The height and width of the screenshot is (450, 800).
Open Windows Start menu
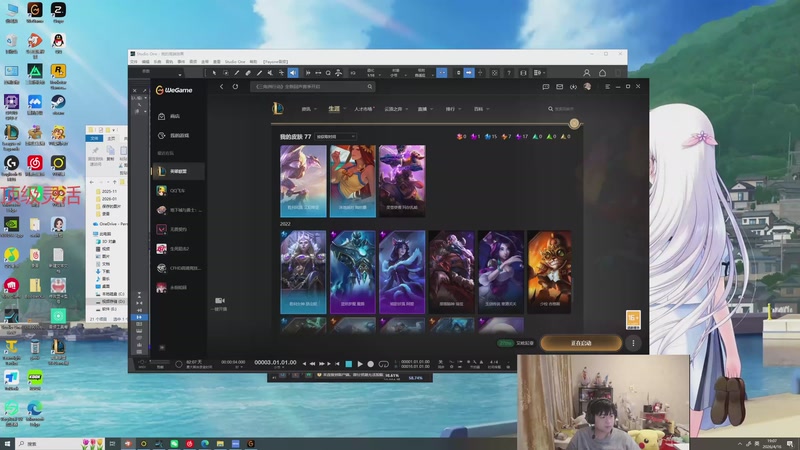tap(7, 444)
